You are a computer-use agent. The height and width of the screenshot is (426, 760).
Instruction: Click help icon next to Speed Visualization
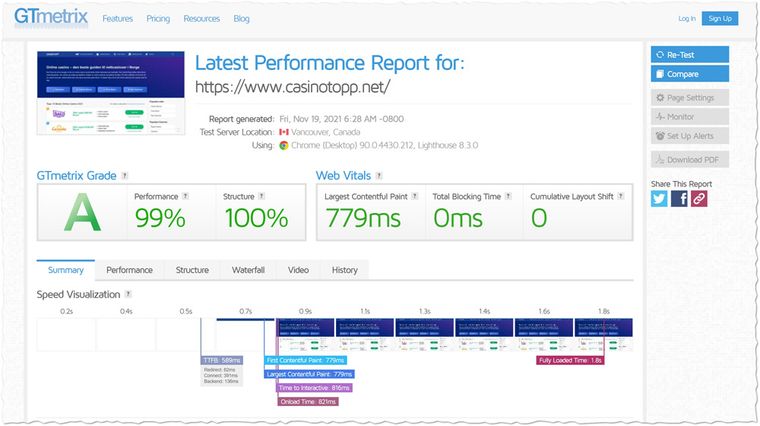tap(128, 294)
